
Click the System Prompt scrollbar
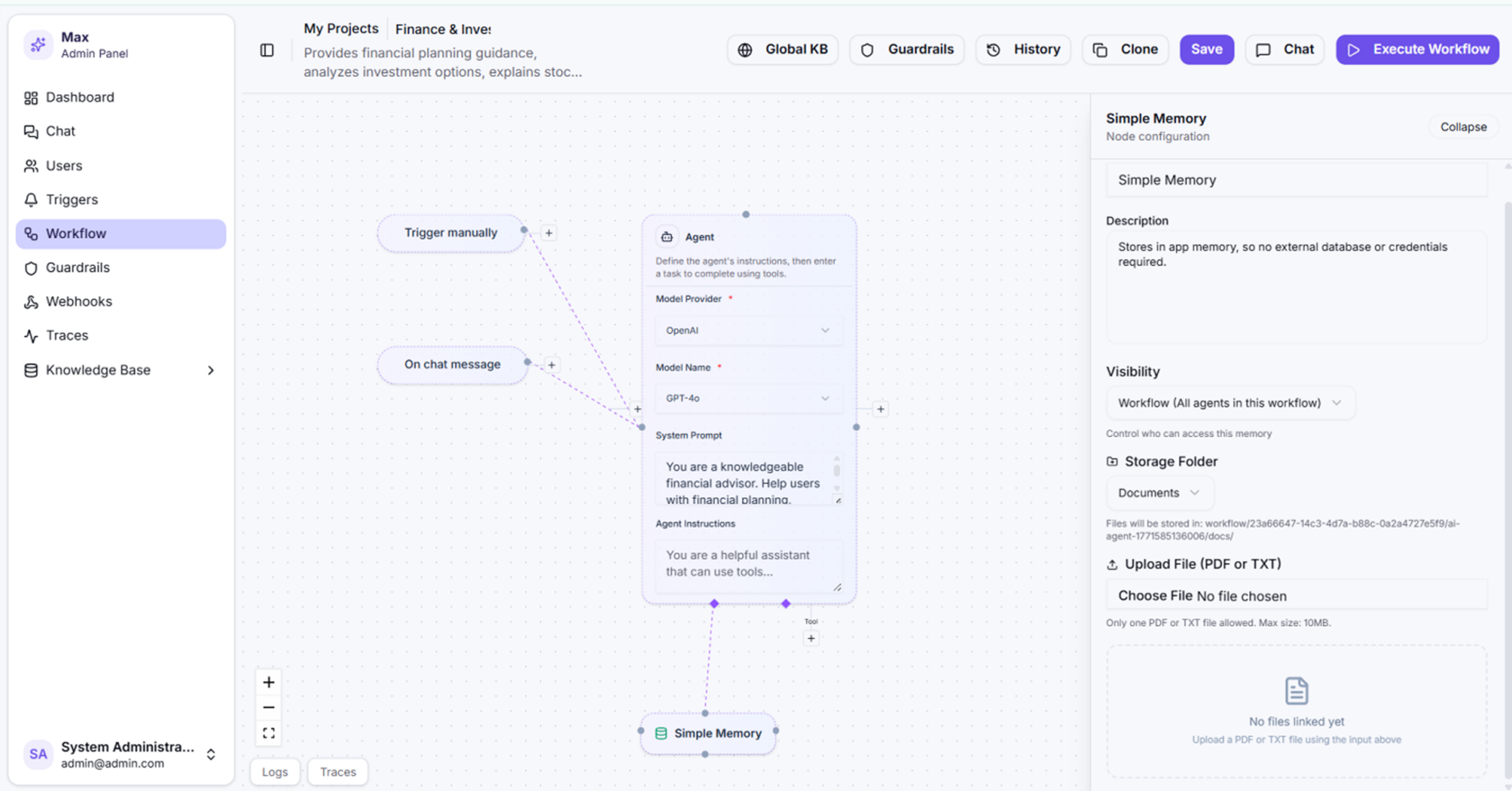pos(836,470)
